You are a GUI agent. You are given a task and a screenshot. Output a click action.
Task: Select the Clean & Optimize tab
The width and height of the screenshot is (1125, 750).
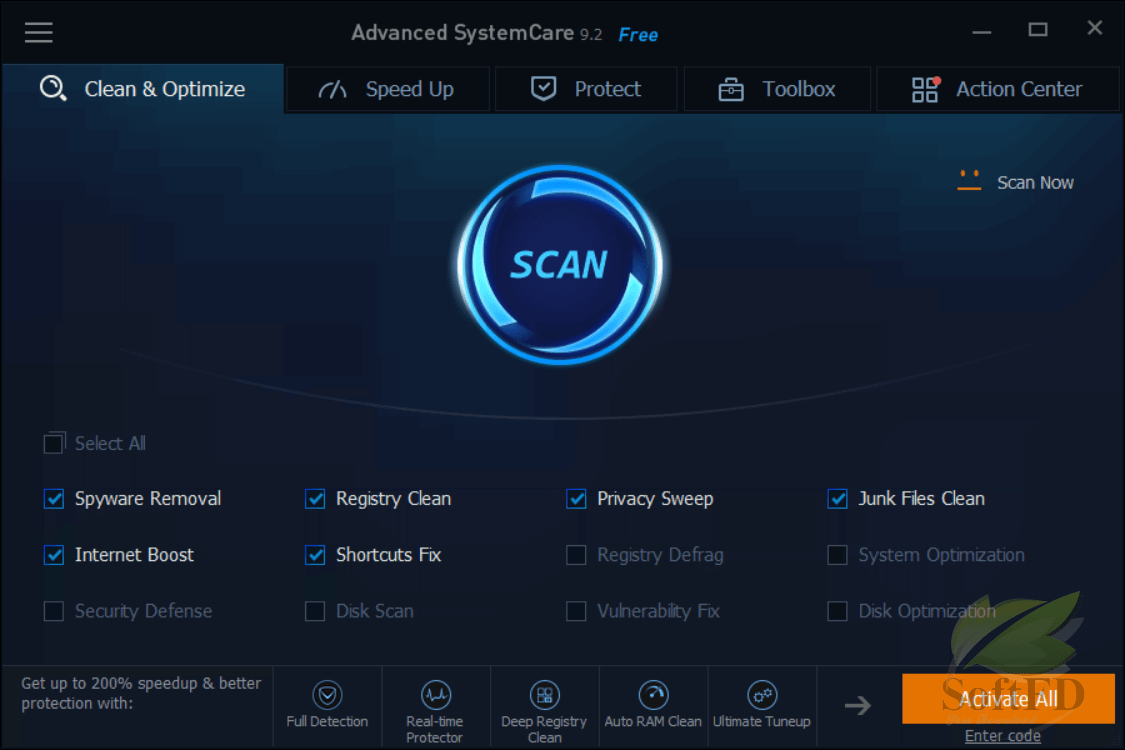tap(143, 89)
